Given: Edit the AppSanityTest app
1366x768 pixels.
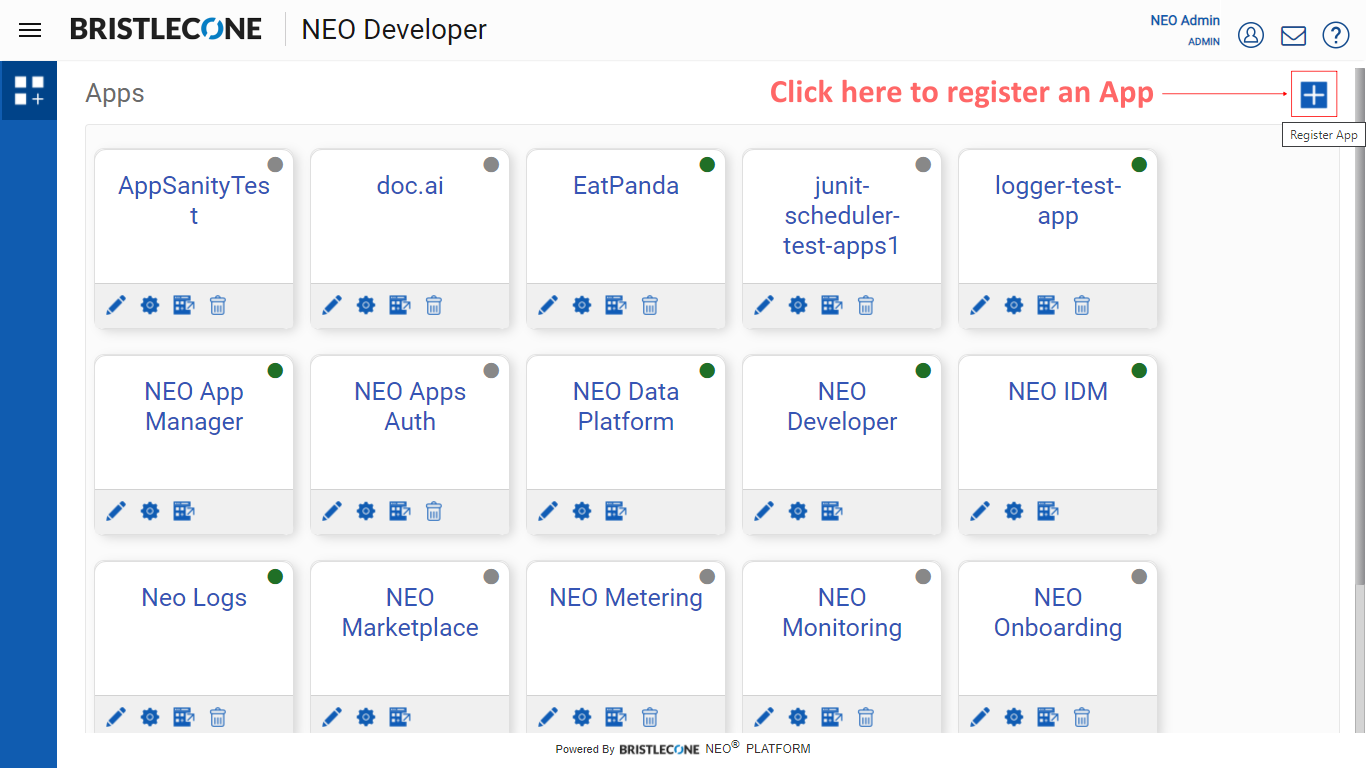Looking at the screenshot, I should [x=116, y=305].
